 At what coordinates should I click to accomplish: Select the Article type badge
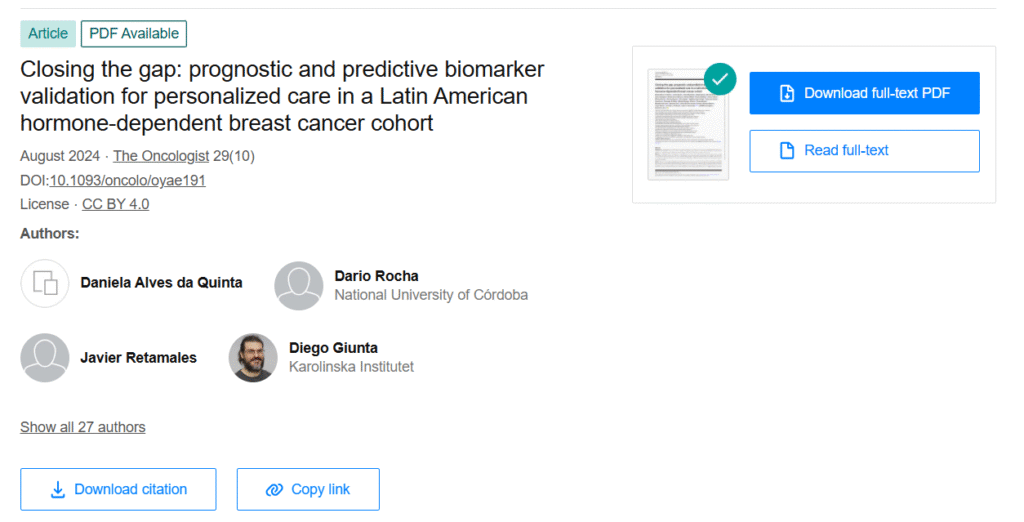(x=48, y=33)
